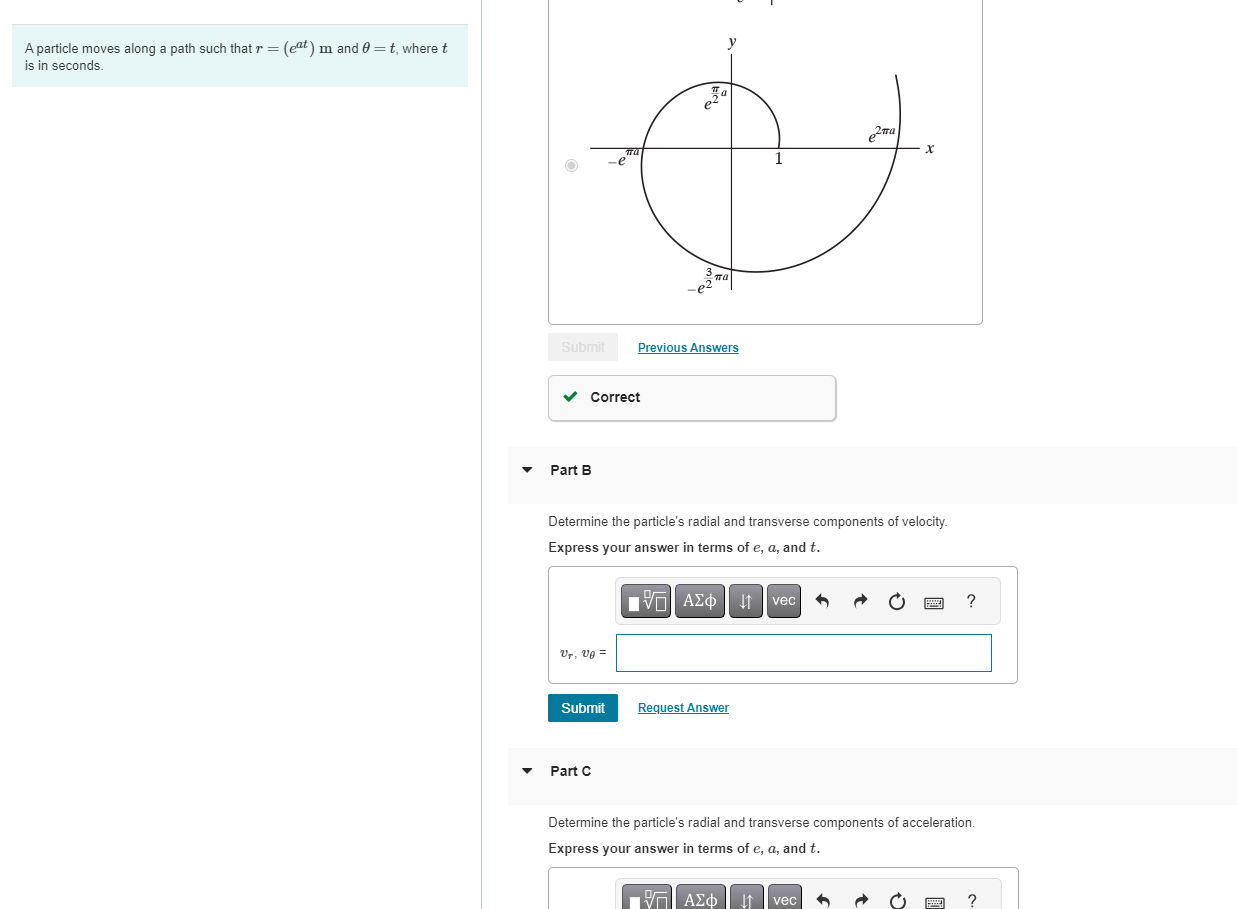The image size is (1237, 909).
Task: Open help question mark in Part B
Action: 971,601
